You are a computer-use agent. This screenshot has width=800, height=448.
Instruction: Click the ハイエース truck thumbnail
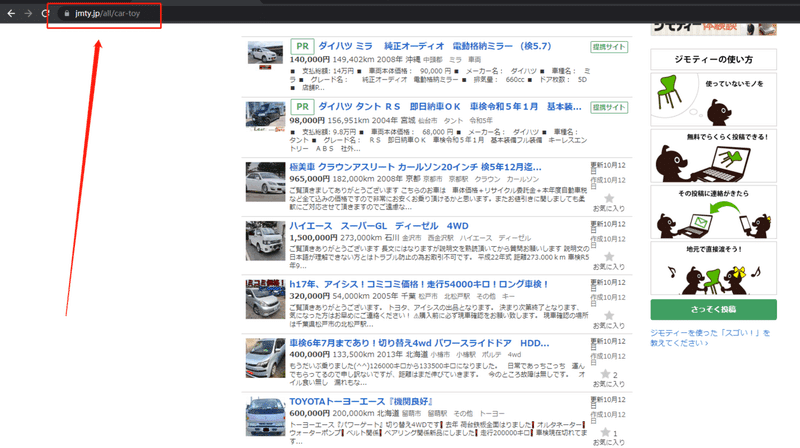point(265,240)
